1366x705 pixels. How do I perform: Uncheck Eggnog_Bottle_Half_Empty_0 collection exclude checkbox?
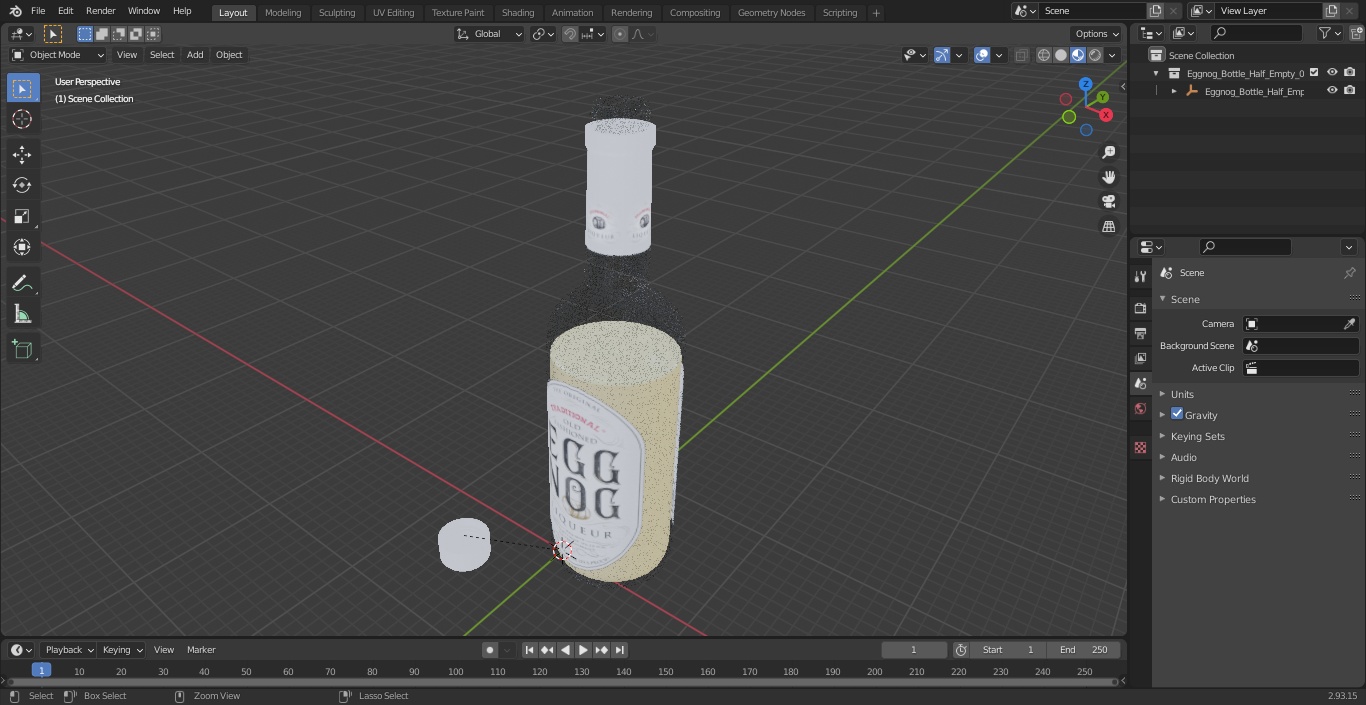(x=1314, y=73)
